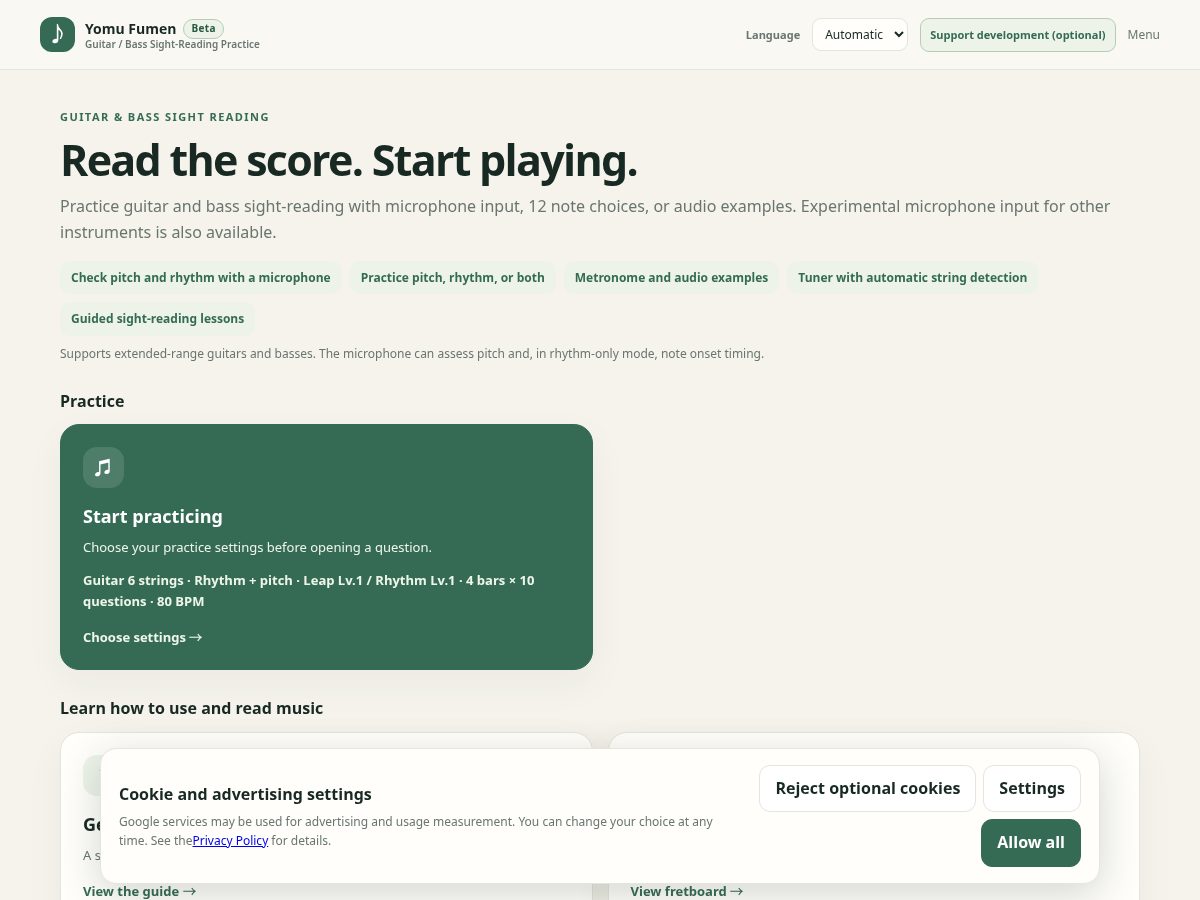Click 'Supports extended-range guitars and basses' note

coord(412,354)
